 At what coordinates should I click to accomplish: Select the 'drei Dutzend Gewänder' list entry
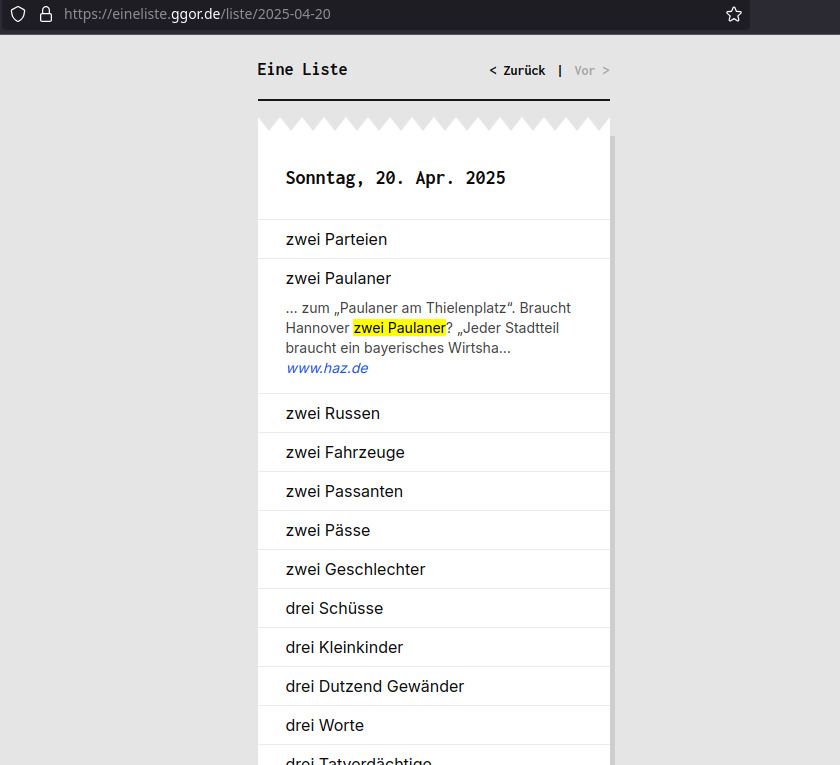click(434, 686)
